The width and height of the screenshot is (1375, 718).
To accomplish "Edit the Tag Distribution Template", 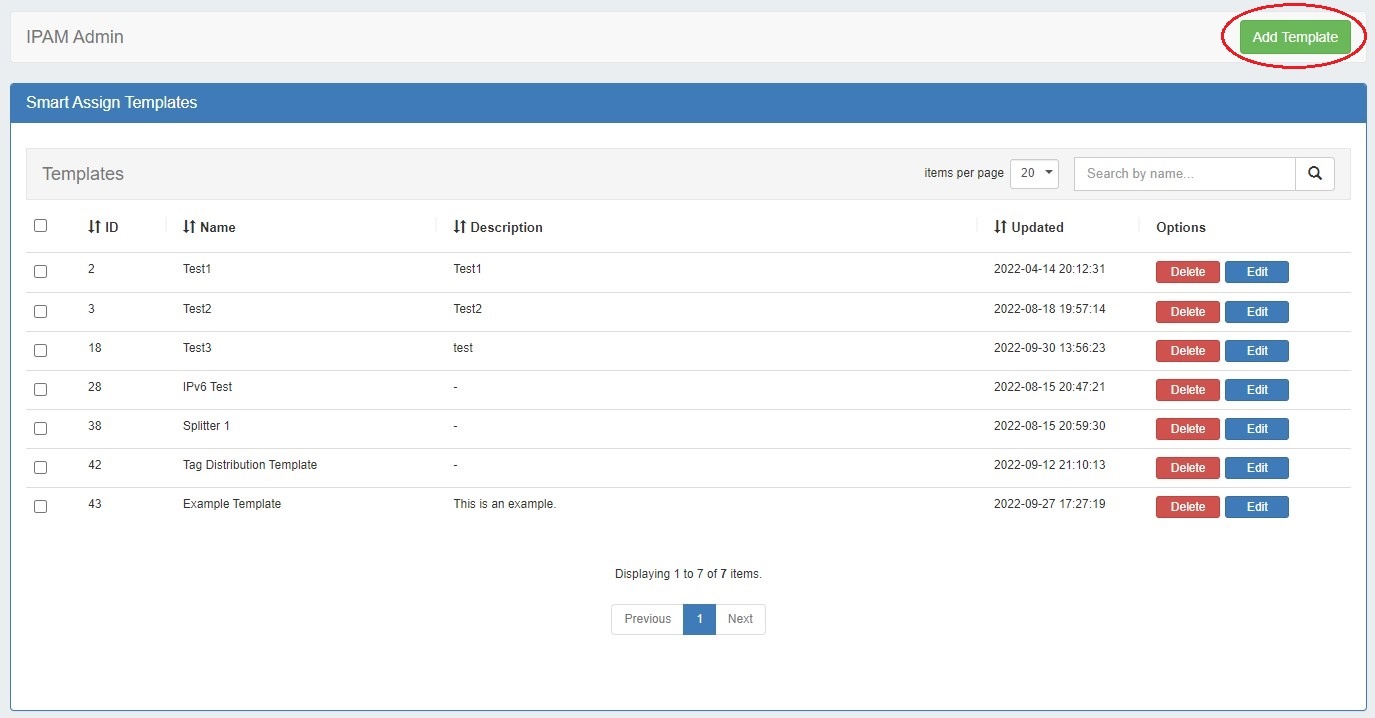I will tap(1256, 468).
